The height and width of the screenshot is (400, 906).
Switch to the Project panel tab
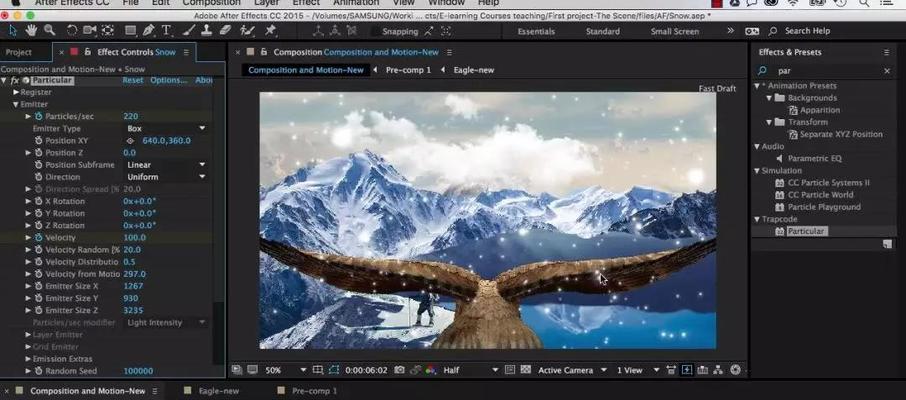point(18,52)
